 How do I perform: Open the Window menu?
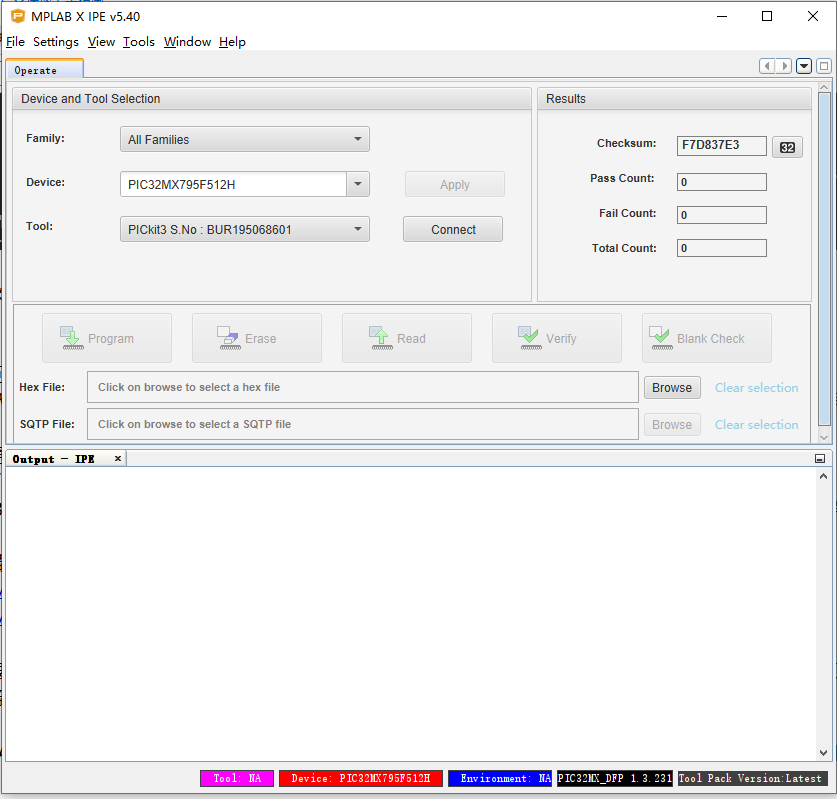[x=187, y=42]
